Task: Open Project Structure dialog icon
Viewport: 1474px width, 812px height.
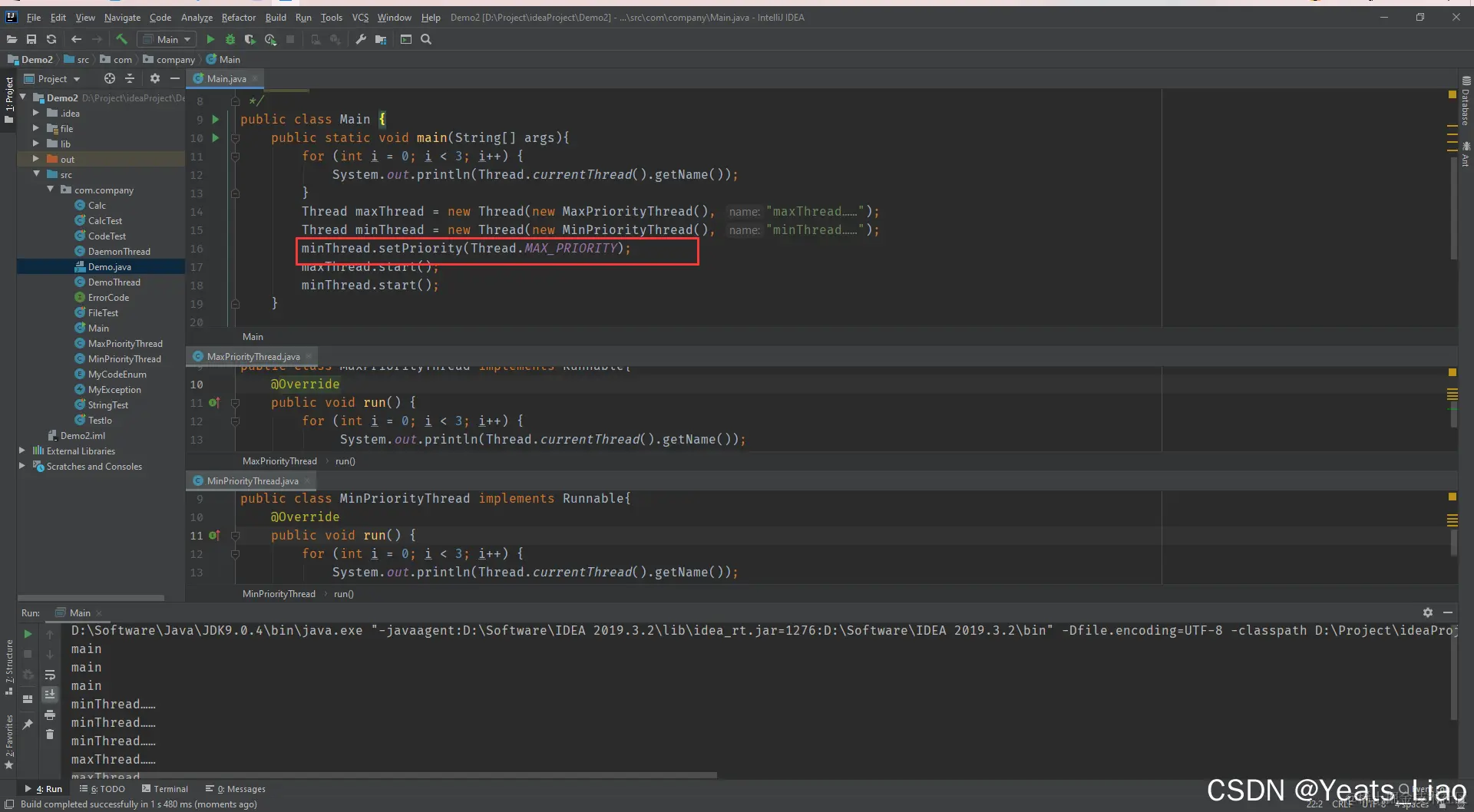Action: tap(381, 39)
